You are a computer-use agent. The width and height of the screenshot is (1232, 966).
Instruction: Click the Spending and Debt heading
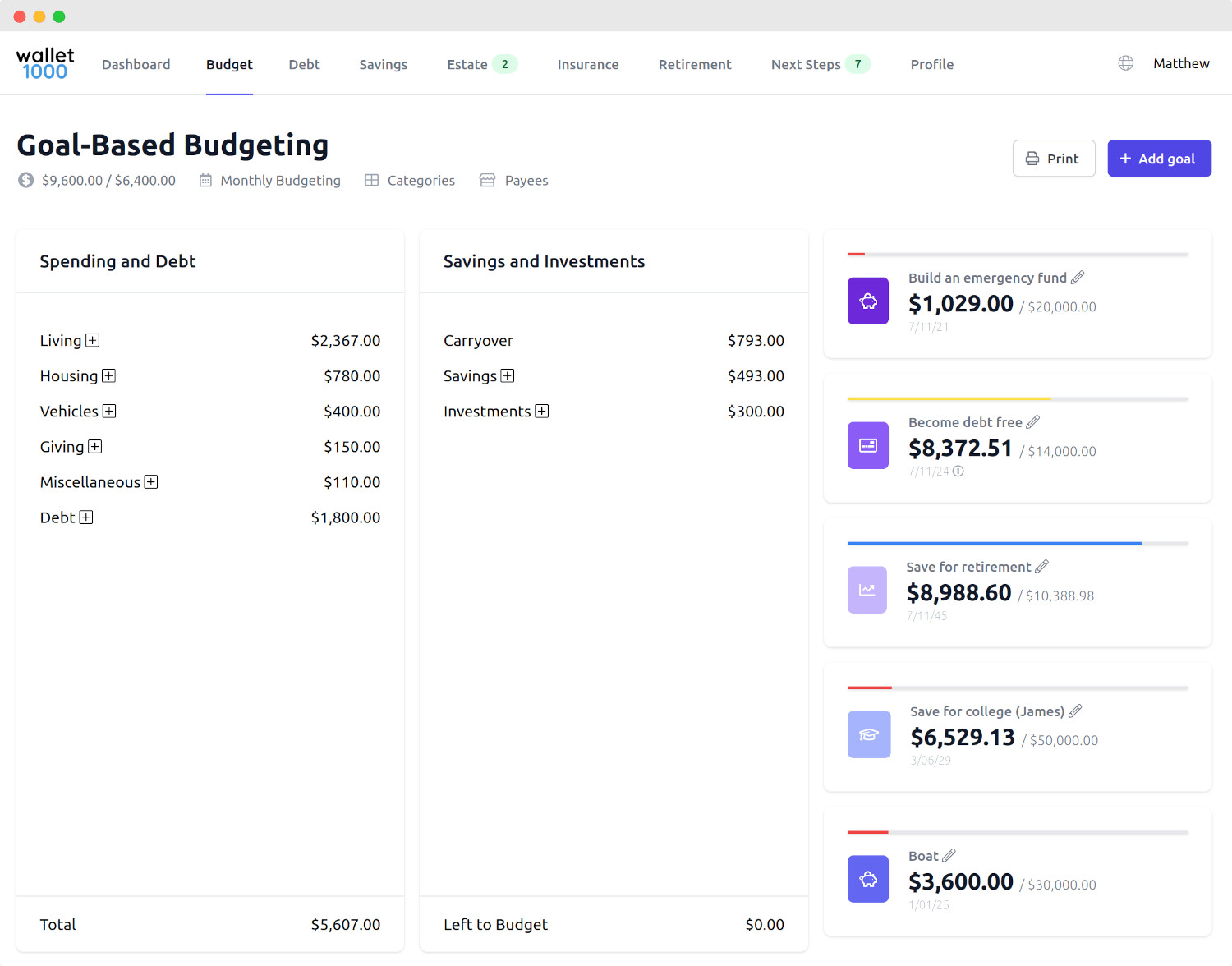click(x=117, y=261)
